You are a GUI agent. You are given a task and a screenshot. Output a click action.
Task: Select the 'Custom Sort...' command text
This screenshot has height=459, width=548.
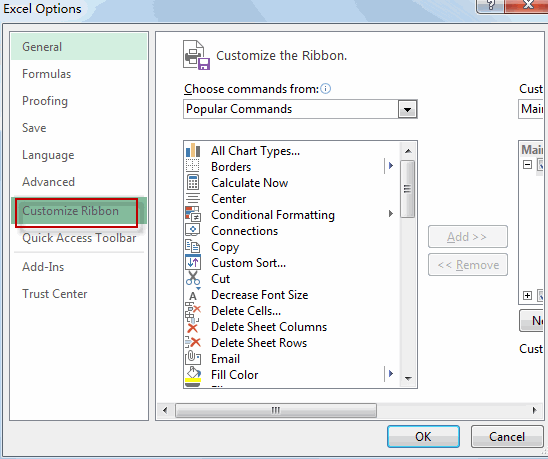pyautogui.click(x=248, y=263)
